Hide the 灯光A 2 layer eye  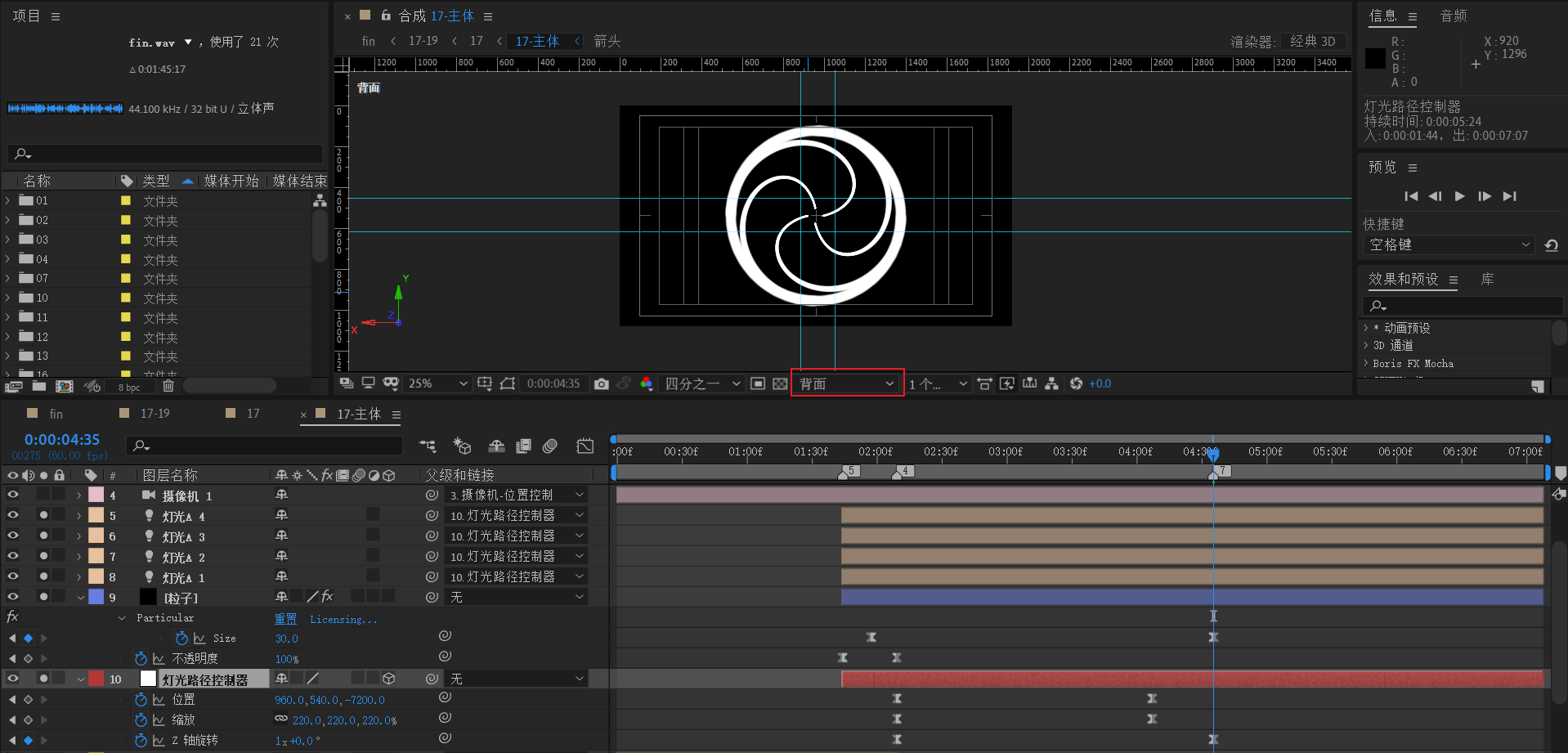click(x=13, y=555)
